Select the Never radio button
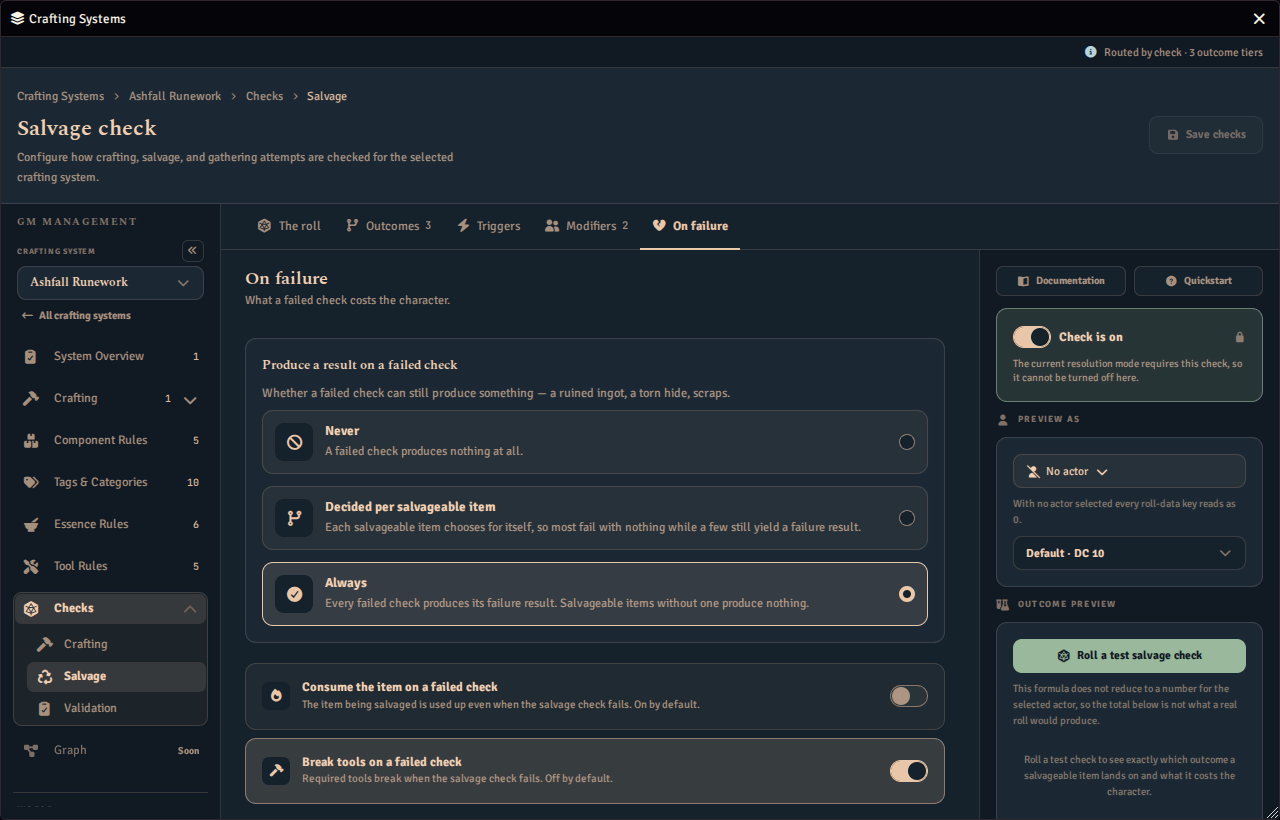This screenshot has width=1280, height=820. coord(907,442)
